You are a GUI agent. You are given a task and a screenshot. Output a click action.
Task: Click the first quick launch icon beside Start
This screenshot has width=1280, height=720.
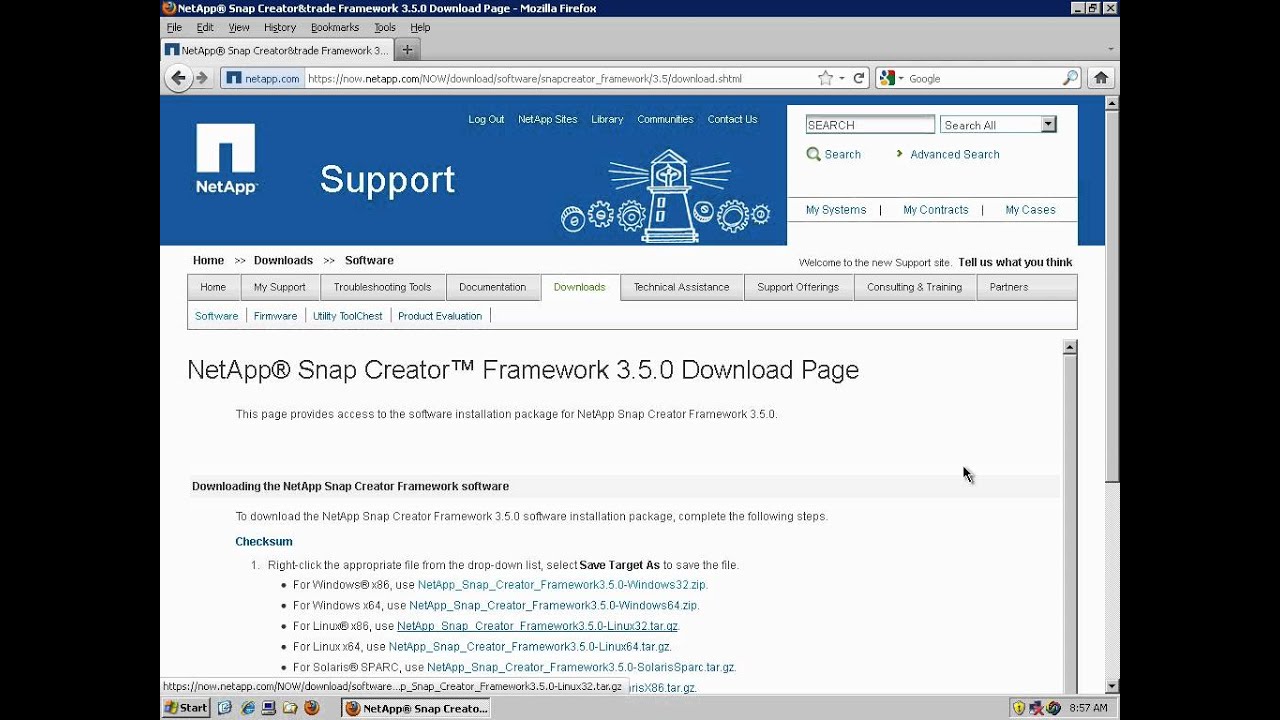225,708
